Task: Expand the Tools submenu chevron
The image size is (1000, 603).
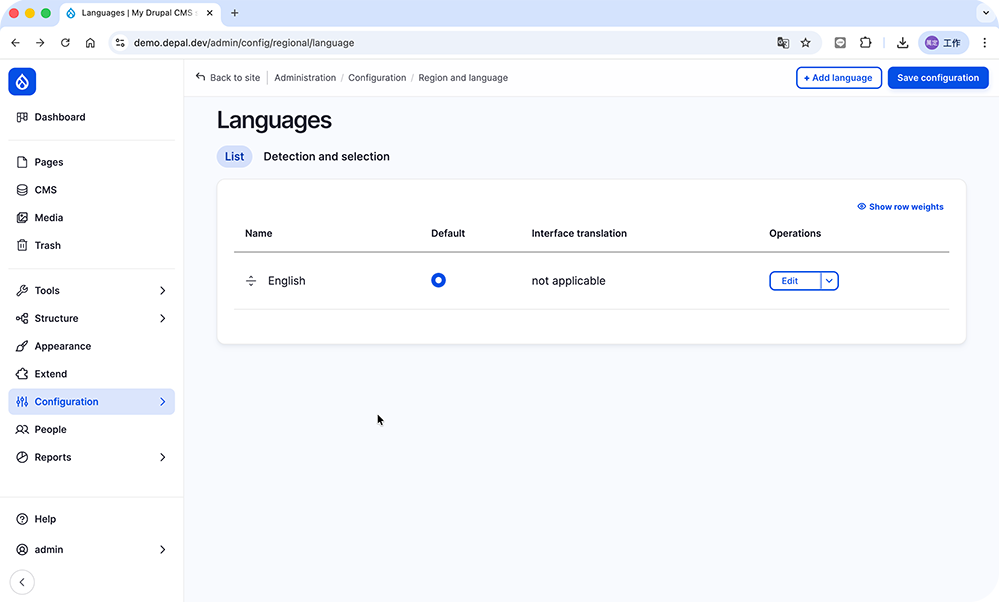Action: tap(162, 291)
